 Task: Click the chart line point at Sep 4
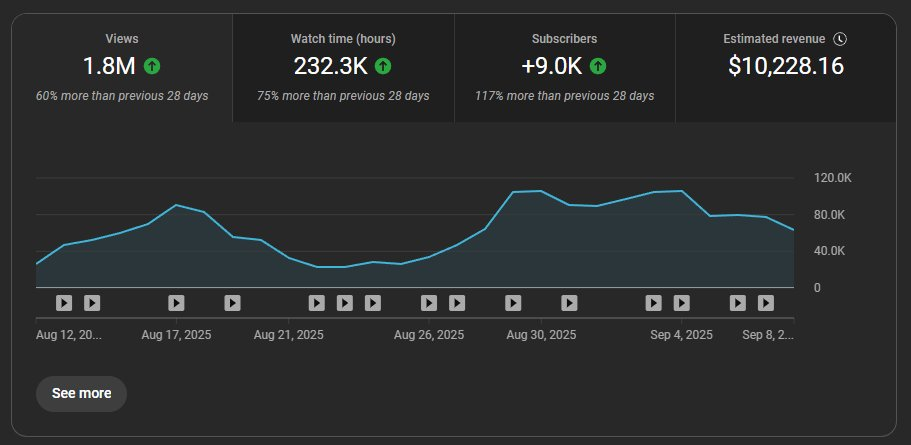[682, 191]
